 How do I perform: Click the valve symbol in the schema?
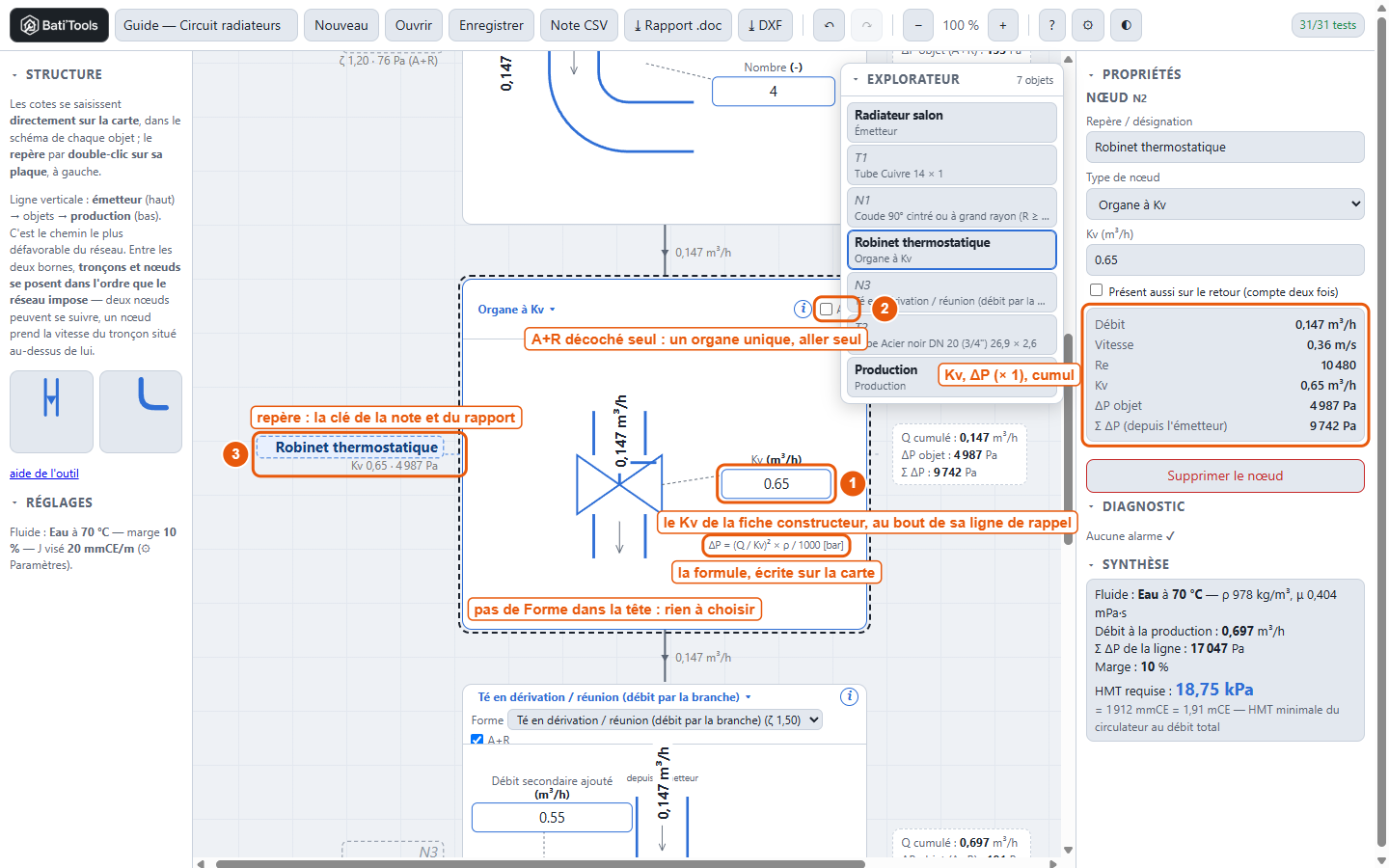coord(619,484)
